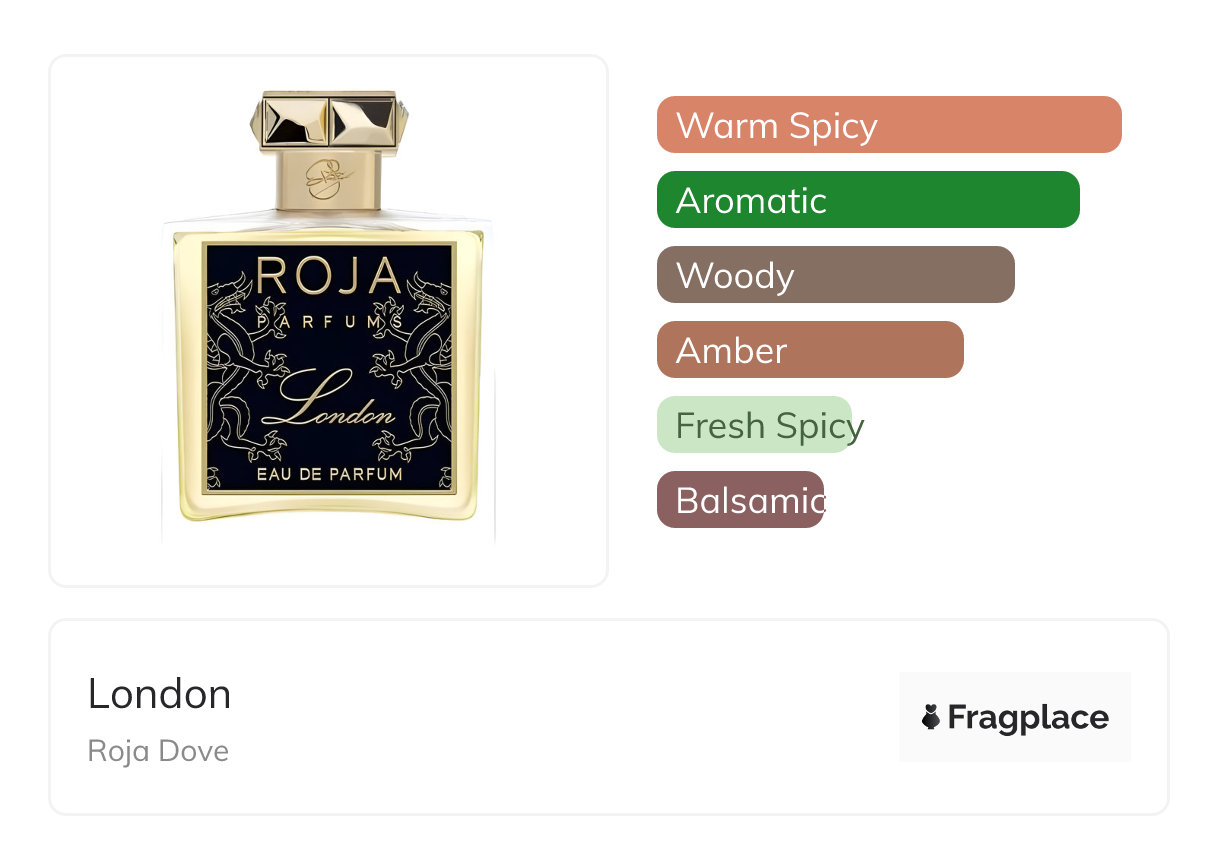The image size is (1218, 864).
Task: Select the Warm Spicy accord bar
Action: (888, 125)
